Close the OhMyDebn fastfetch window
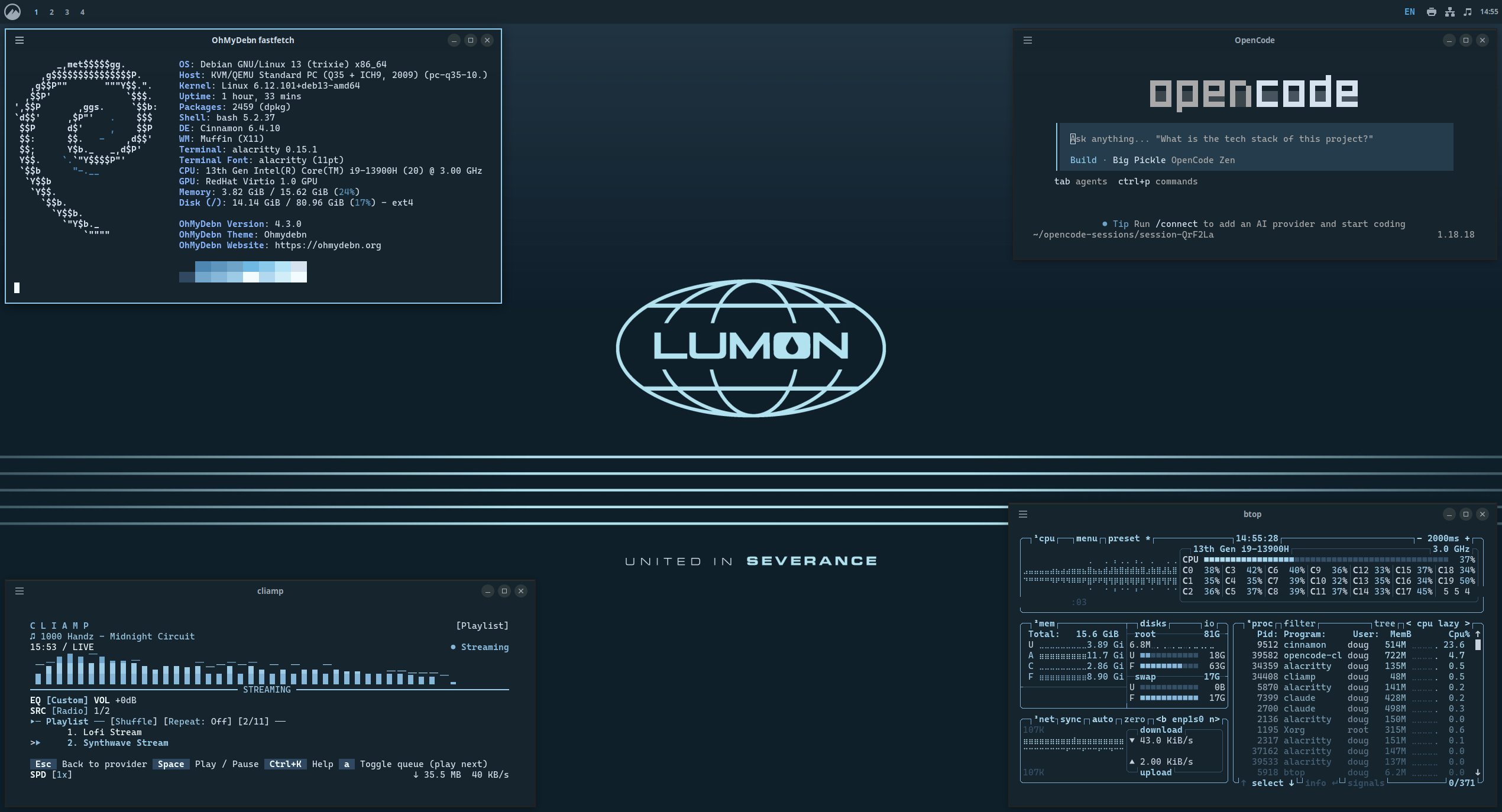 (x=487, y=40)
